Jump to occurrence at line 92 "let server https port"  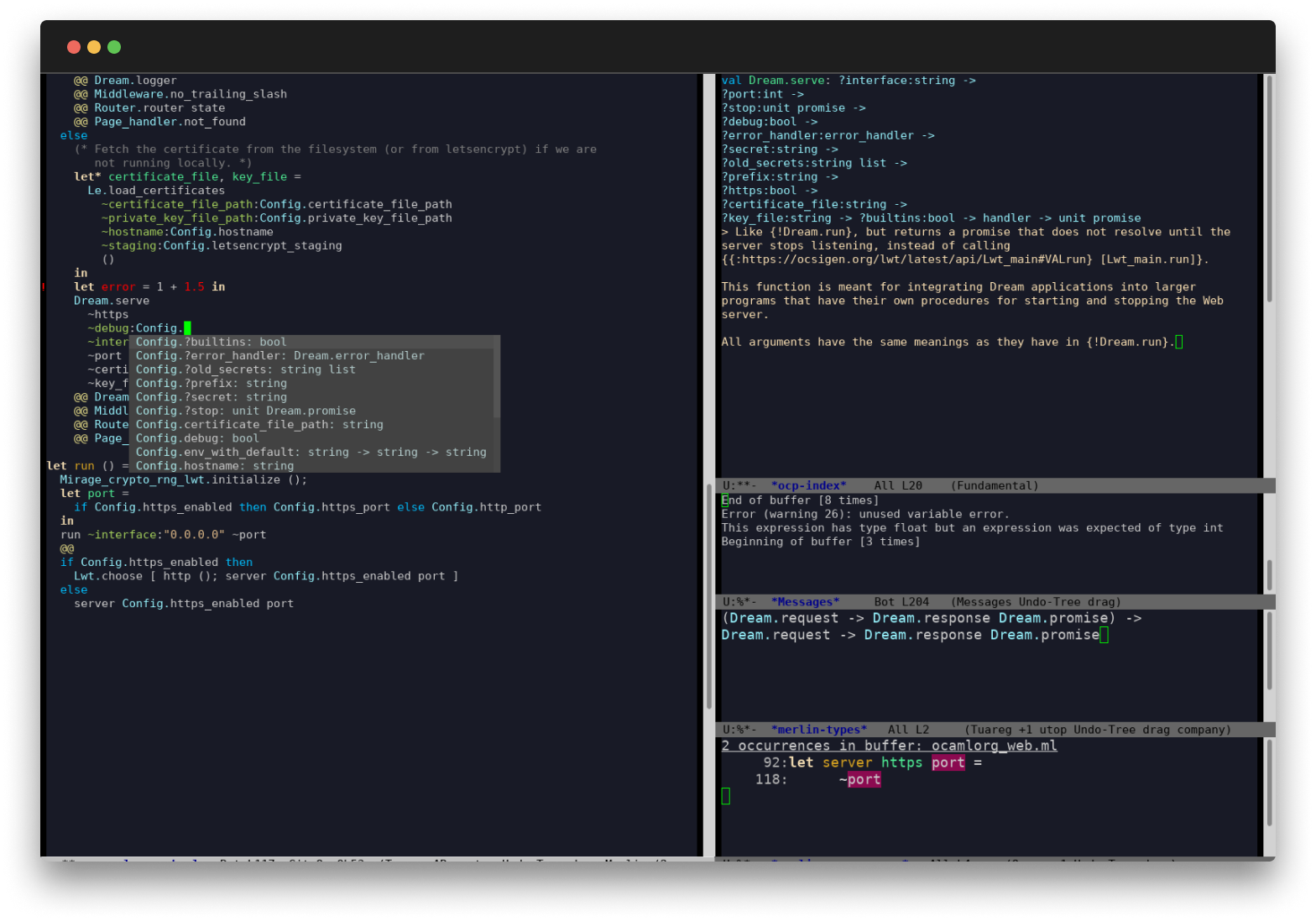873,762
